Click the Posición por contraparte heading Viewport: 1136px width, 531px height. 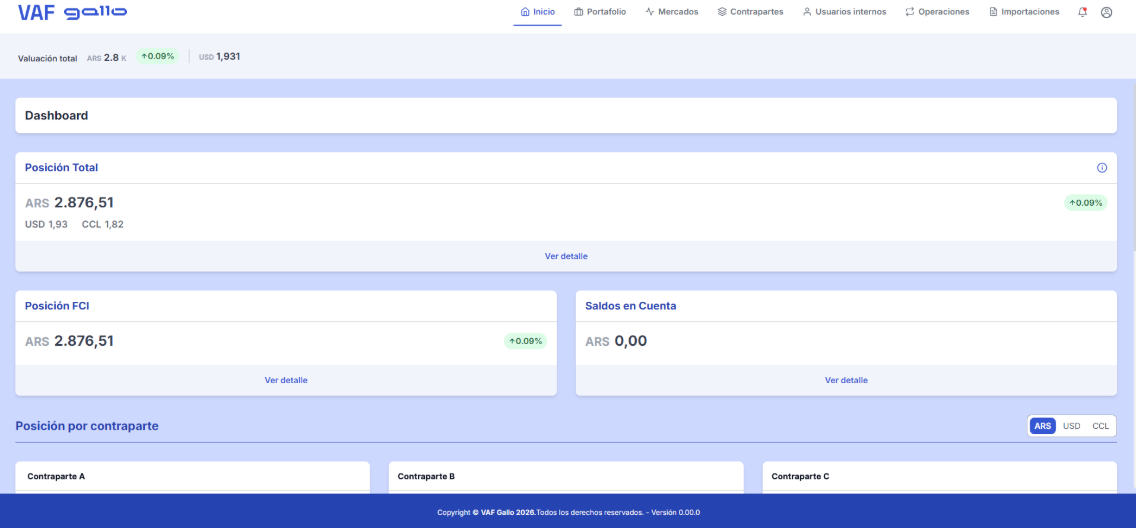coord(87,426)
